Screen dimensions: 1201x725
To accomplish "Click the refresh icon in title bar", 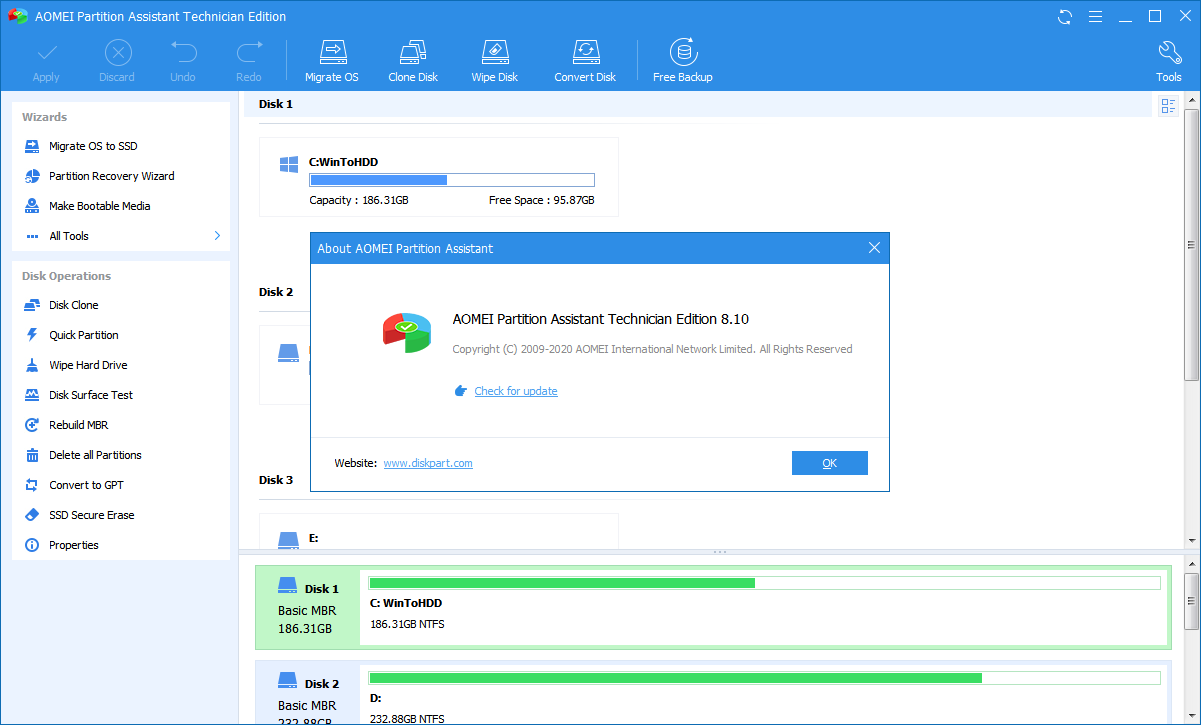I will click(x=1065, y=16).
